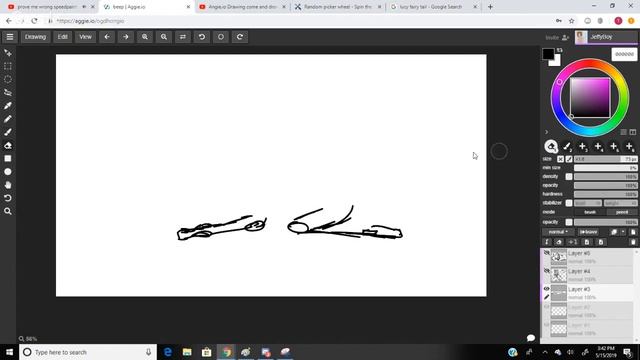The height and width of the screenshot is (360, 640).
Task: Expand the color panel chevron arrow
Action: tap(547, 132)
